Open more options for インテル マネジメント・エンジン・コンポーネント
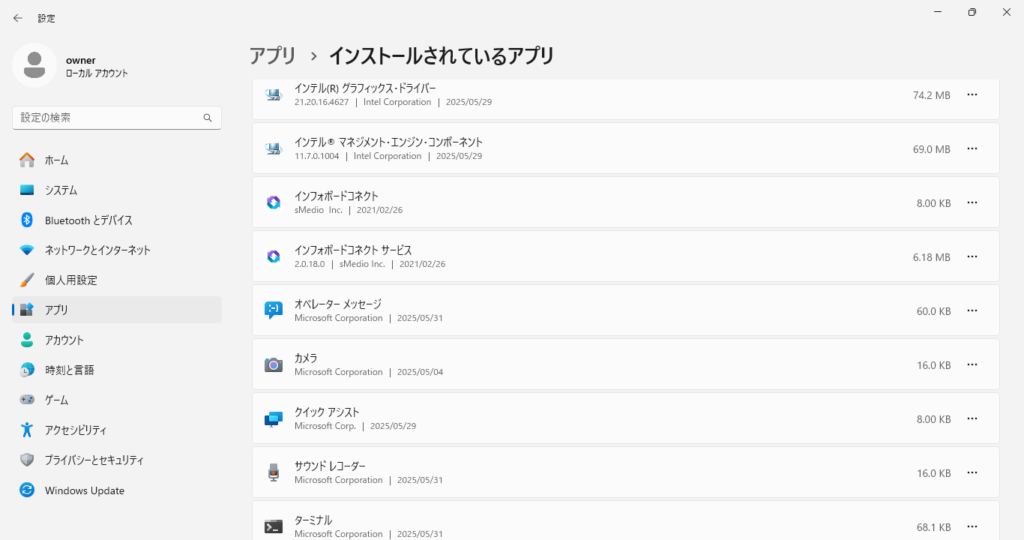Viewport: 1024px width, 540px height. coord(972,149)
